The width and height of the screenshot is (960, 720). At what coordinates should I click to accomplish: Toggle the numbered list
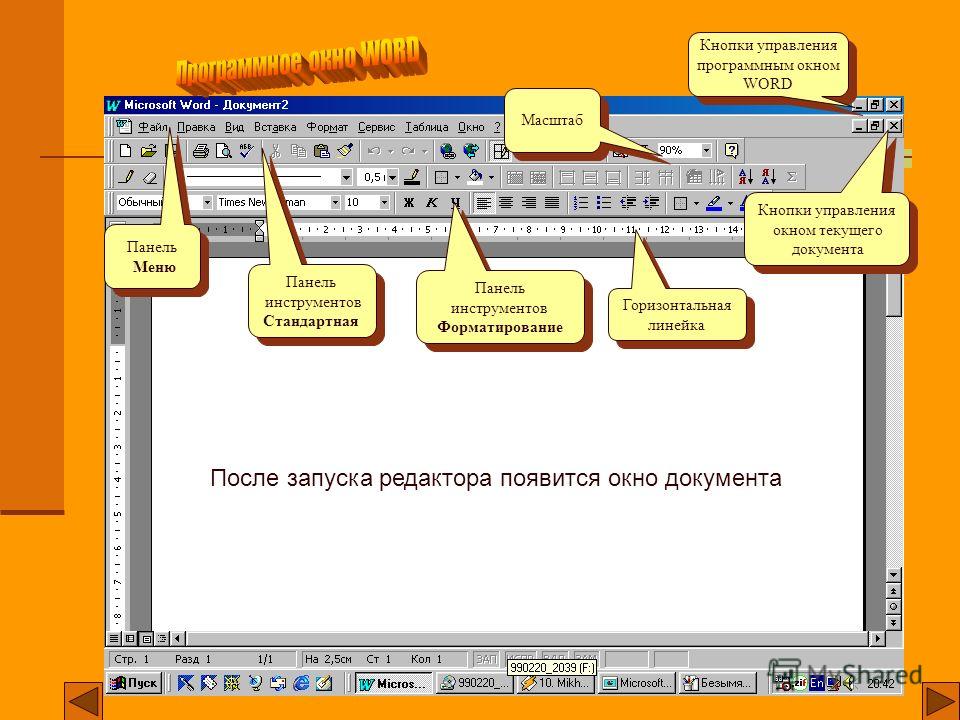(x=581, y=203)
